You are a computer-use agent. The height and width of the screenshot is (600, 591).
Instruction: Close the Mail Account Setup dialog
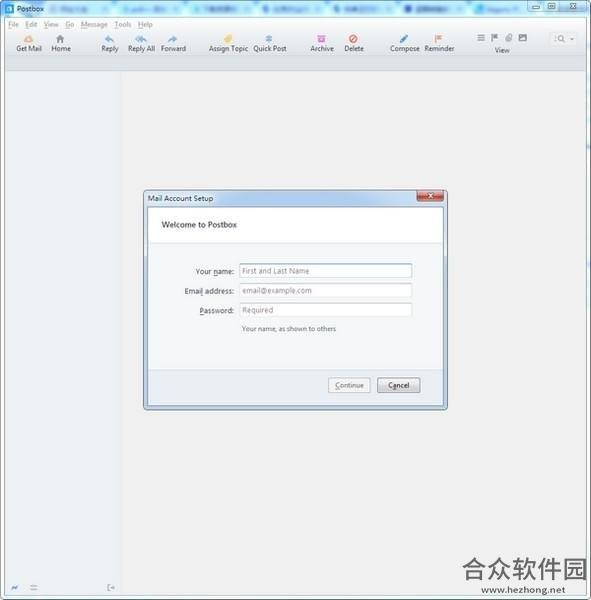point(430,196)
